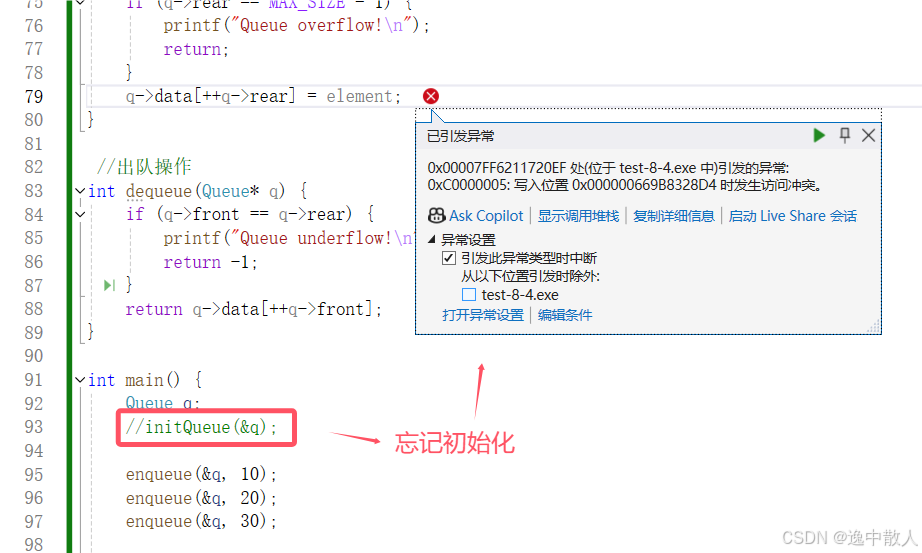Click enqueue(&q, 10); code line
Viewport: 922px width, 553px height.
tap(201, 474)
